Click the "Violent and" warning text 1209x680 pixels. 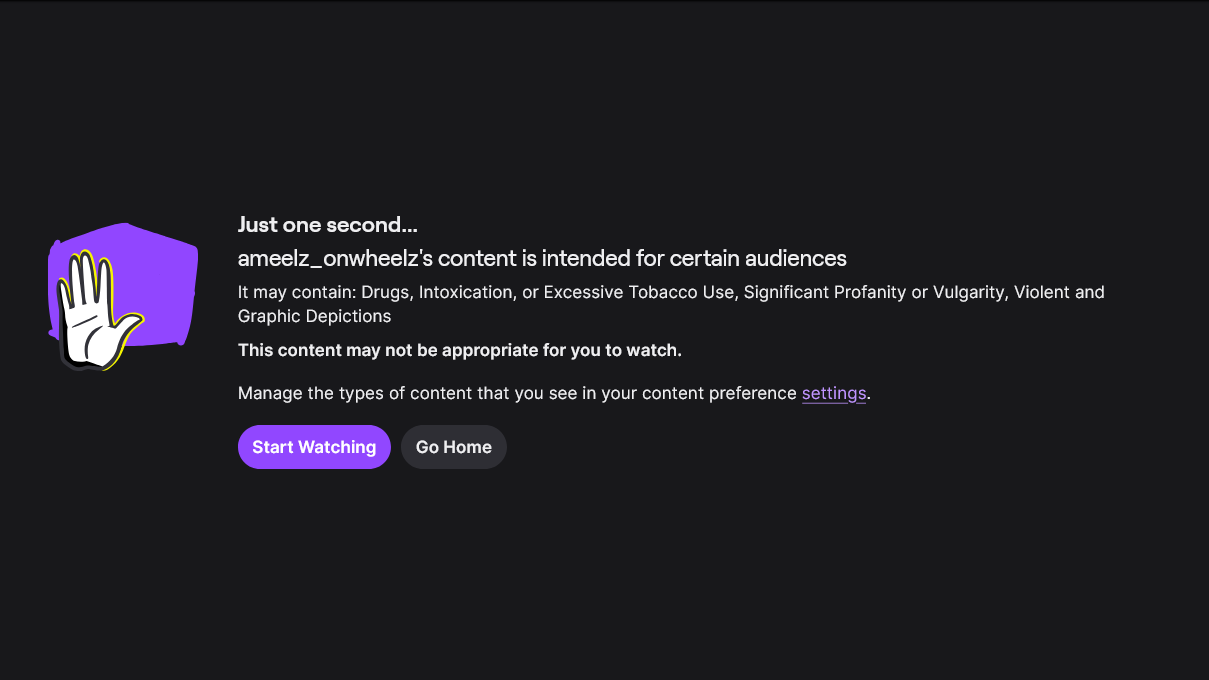(1061, 292)
